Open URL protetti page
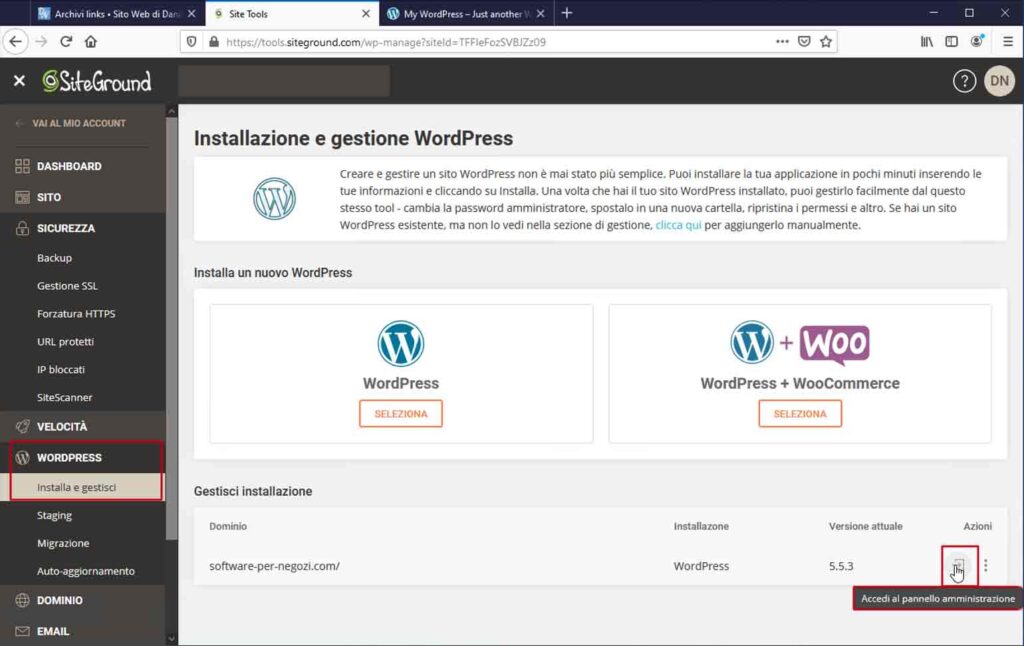Viewport: 1024px width, 646px height. pos(65,342)
